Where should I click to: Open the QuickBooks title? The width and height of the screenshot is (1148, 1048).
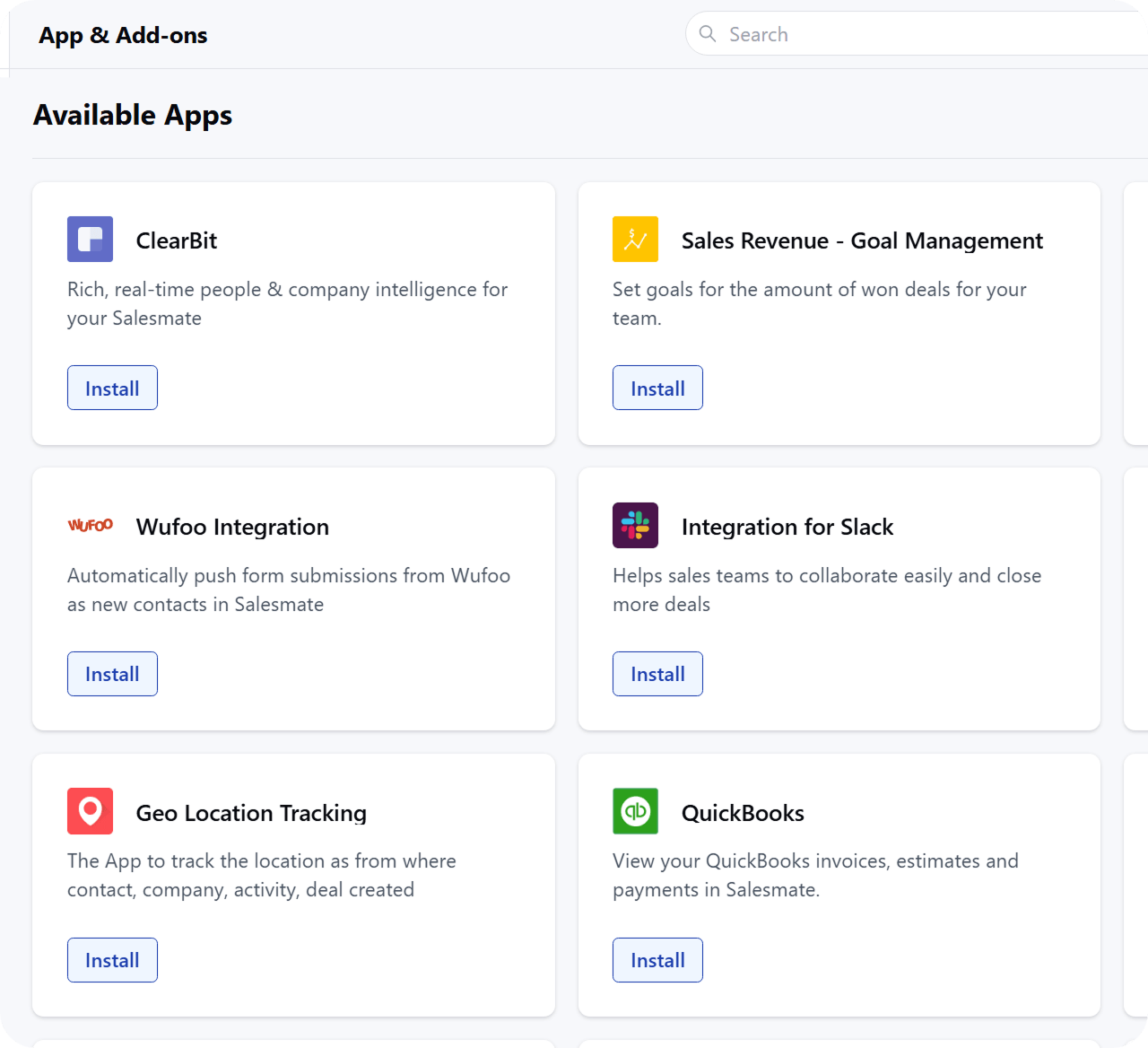point(743,813)
